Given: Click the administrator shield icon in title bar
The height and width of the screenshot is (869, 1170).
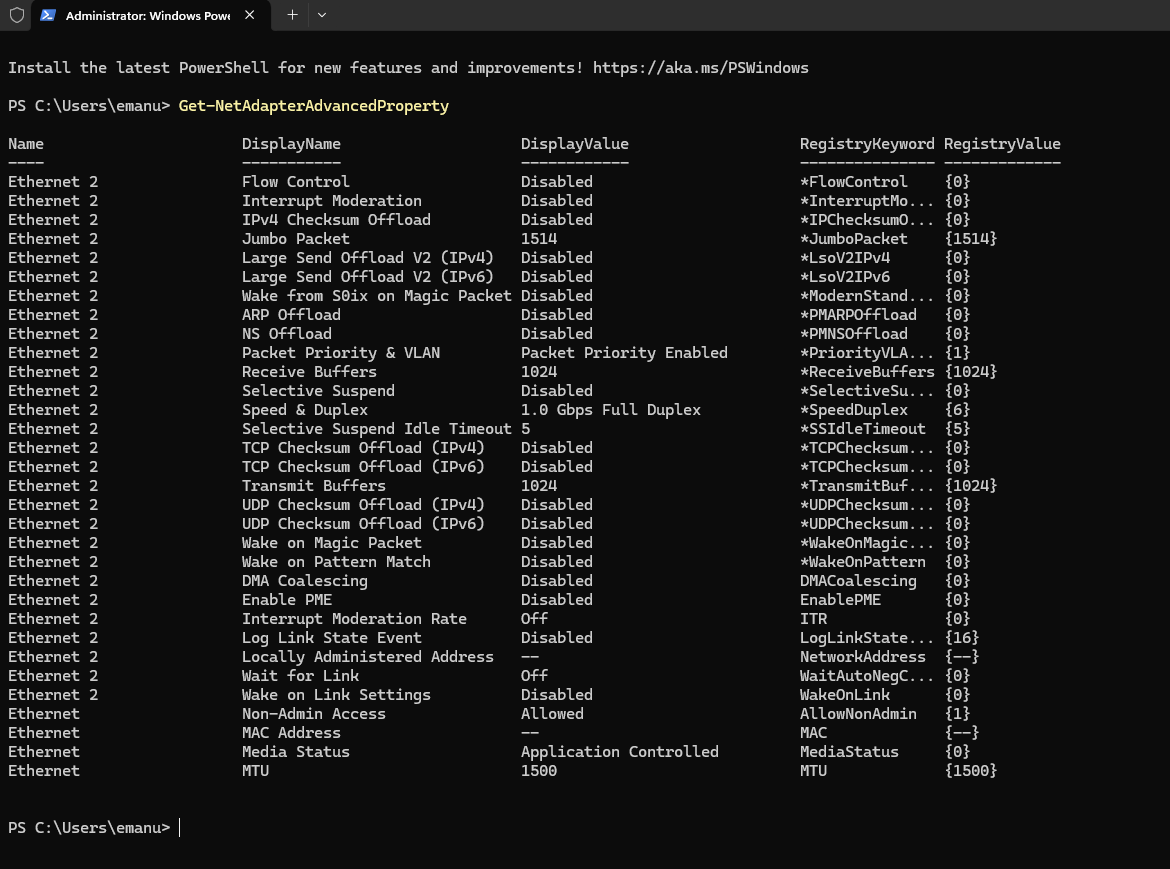Looking at the screenshot, I should click(16, 16).
